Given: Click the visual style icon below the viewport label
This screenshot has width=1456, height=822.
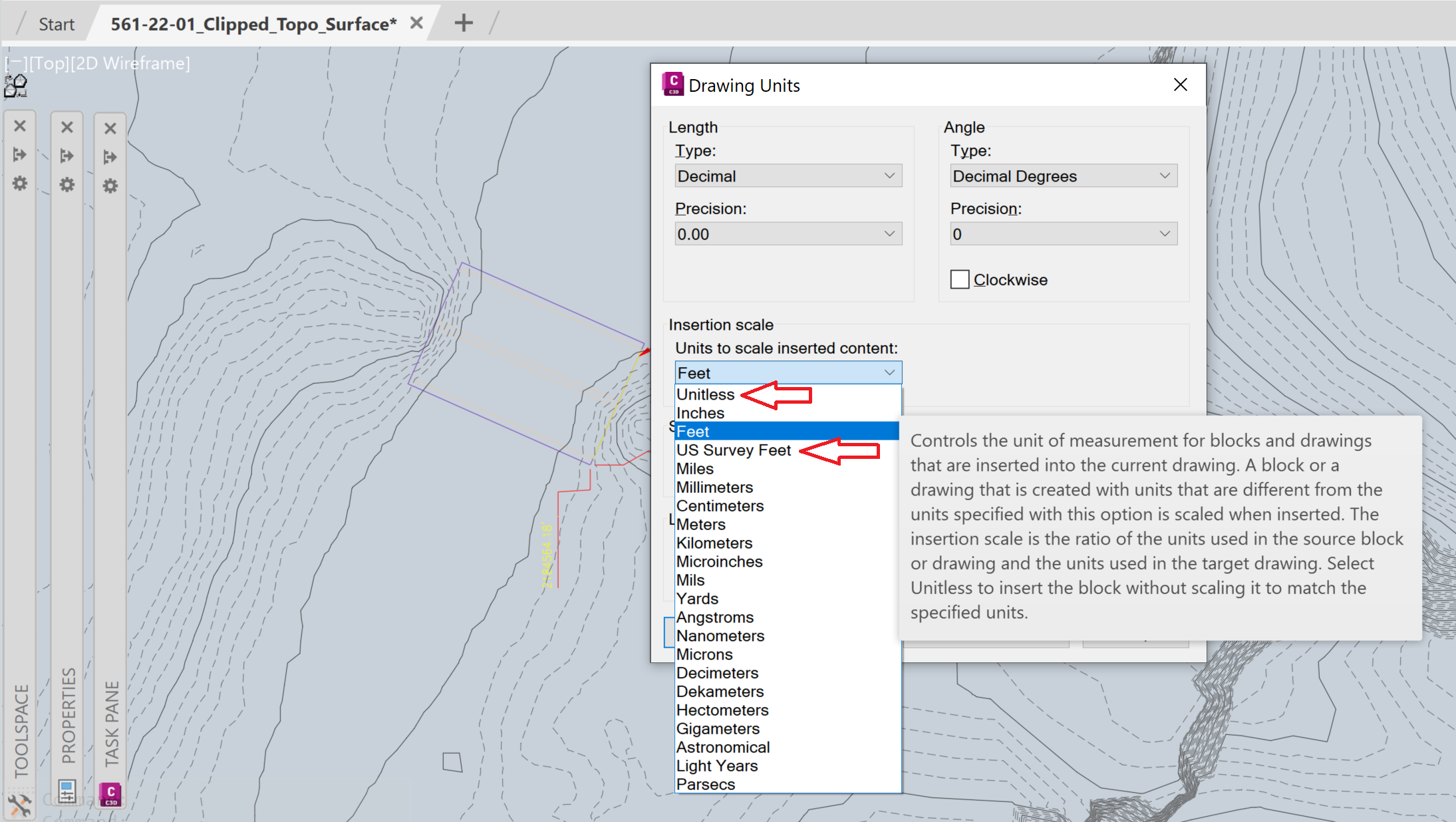Looking at the screenshot, I should click(15, 86).
